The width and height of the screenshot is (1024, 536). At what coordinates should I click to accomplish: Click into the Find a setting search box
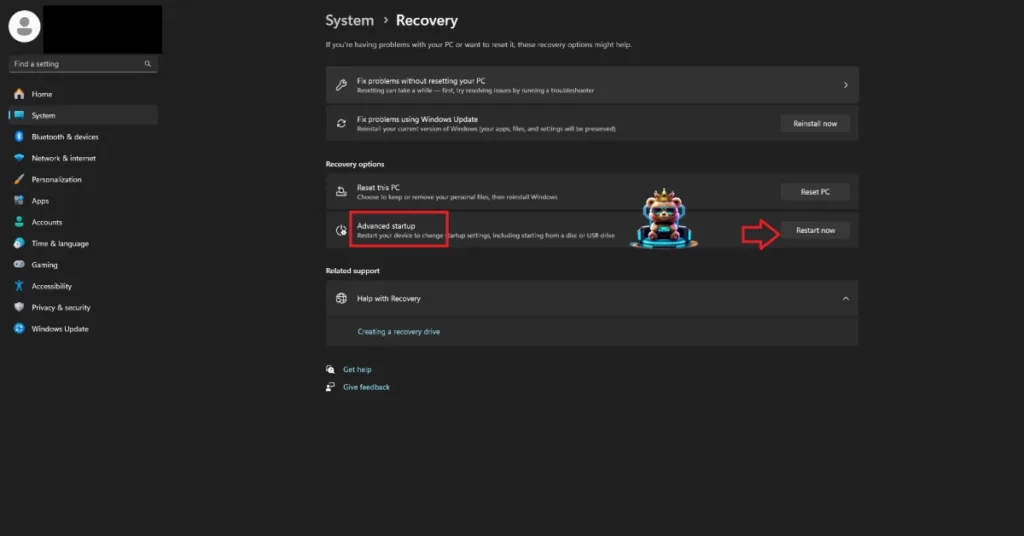[x=82, y=64]
